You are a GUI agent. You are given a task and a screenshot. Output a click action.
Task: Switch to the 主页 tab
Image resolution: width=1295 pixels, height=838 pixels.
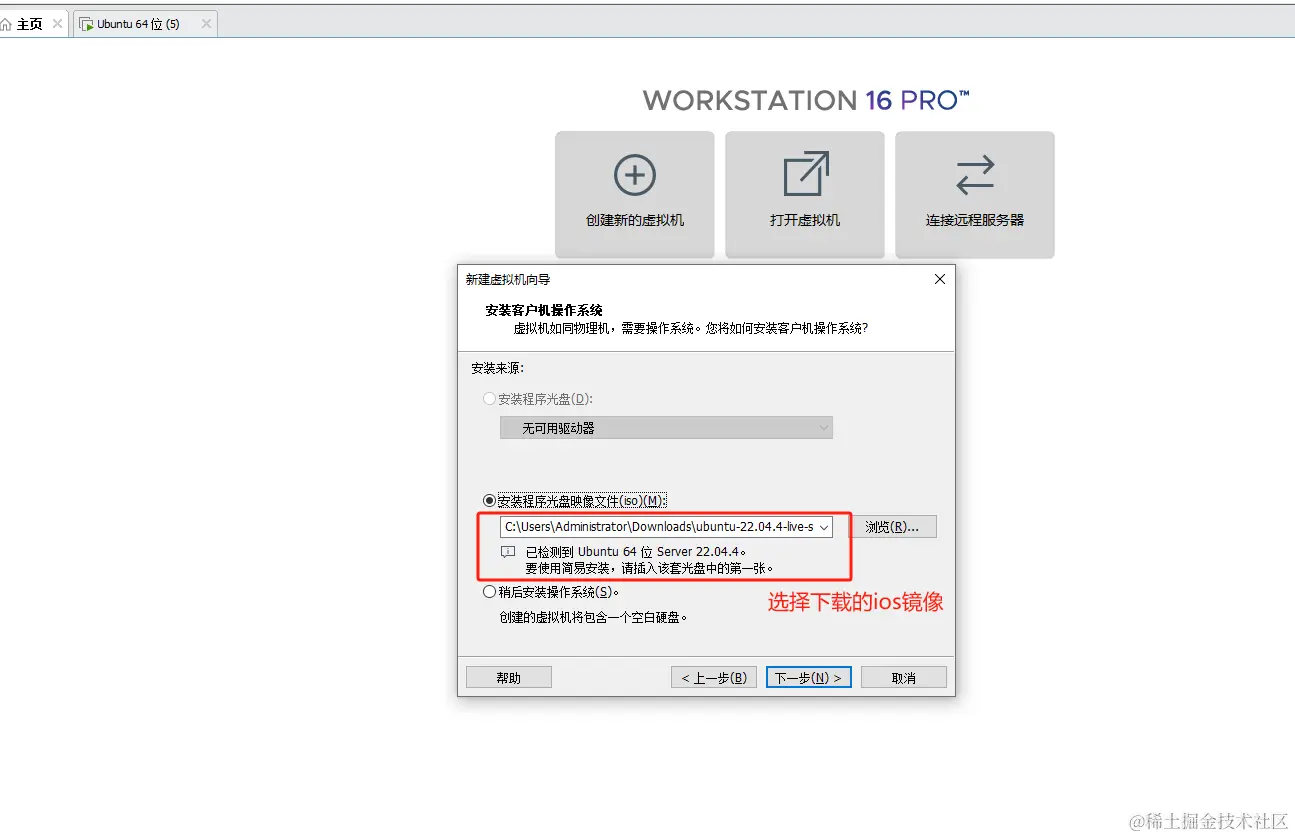point(30,24)
